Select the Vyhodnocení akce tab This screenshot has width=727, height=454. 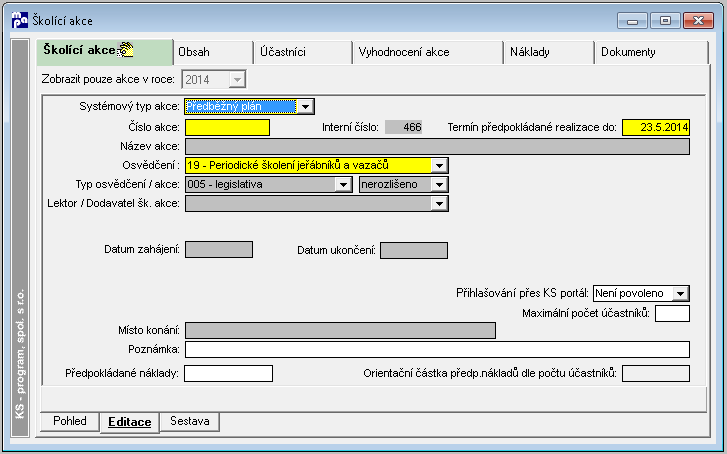[427, 52]
